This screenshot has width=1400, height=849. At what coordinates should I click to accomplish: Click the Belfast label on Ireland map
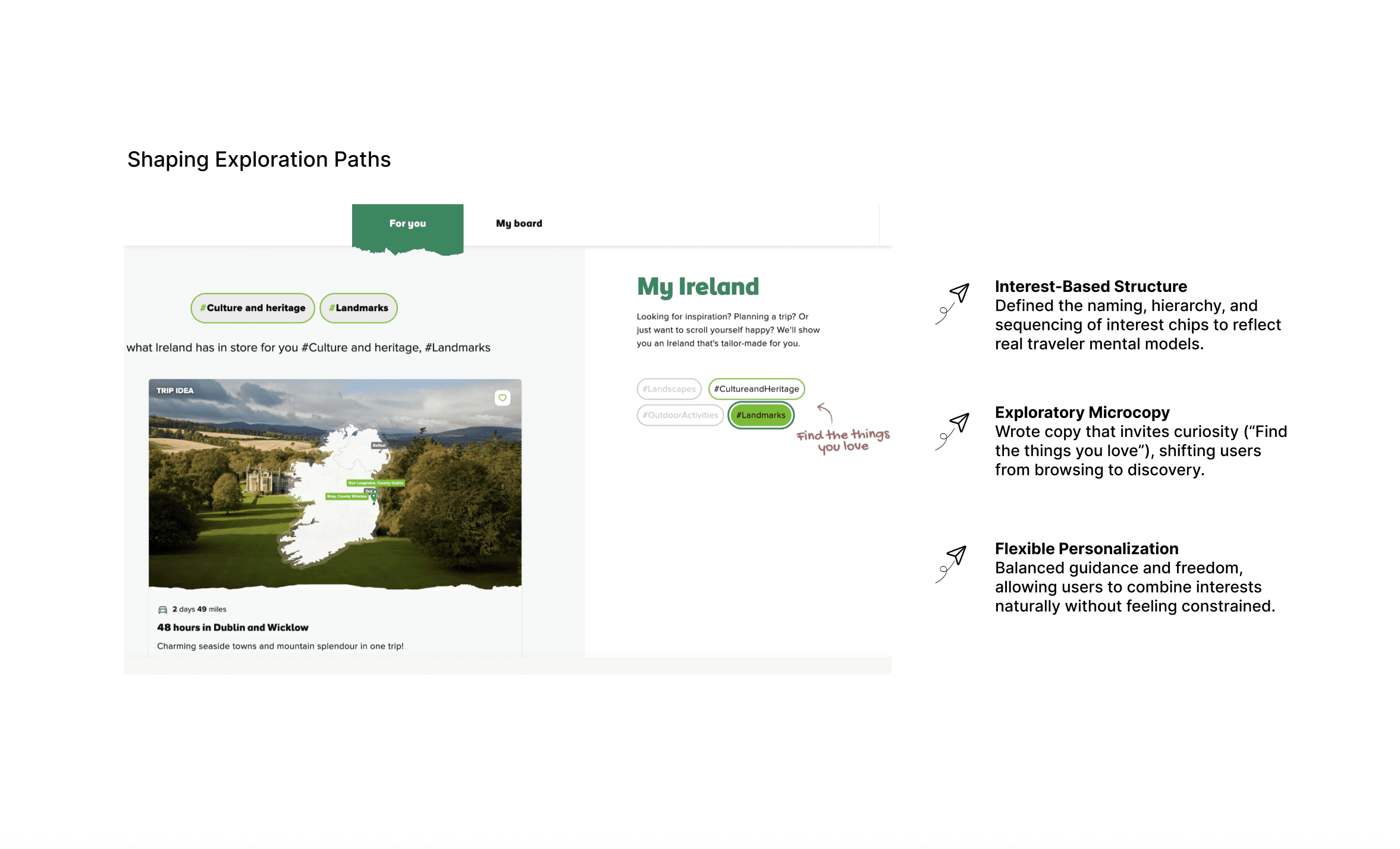pyautogui.click(x=379, y=445)
